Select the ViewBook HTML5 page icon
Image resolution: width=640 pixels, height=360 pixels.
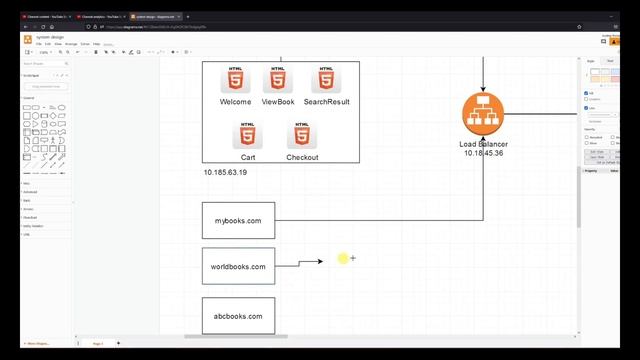[278, 79]
